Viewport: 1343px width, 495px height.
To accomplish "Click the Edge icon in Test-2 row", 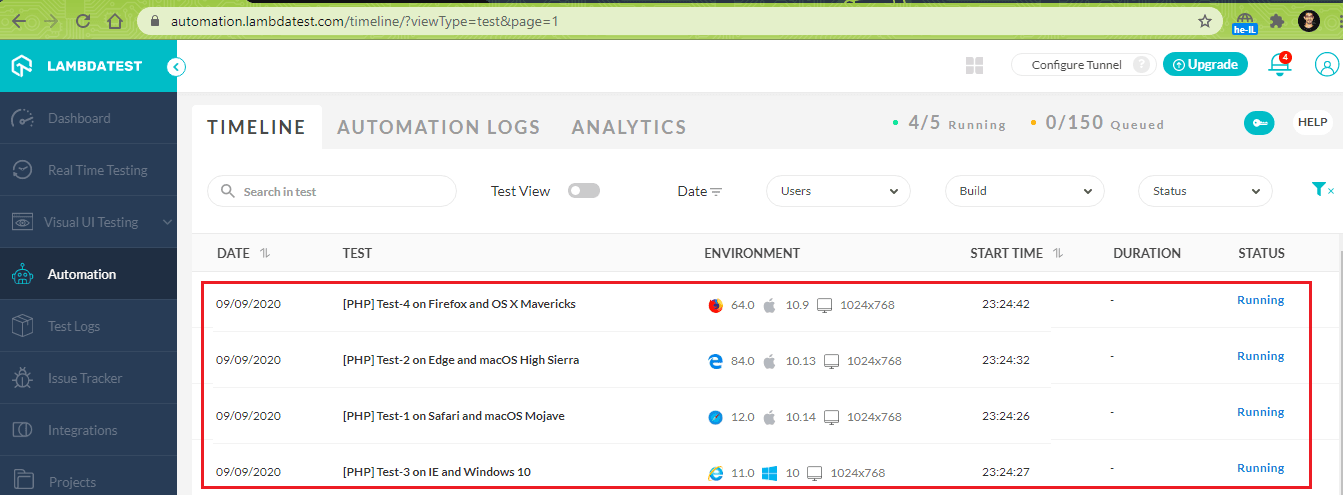I will (716, 361).
